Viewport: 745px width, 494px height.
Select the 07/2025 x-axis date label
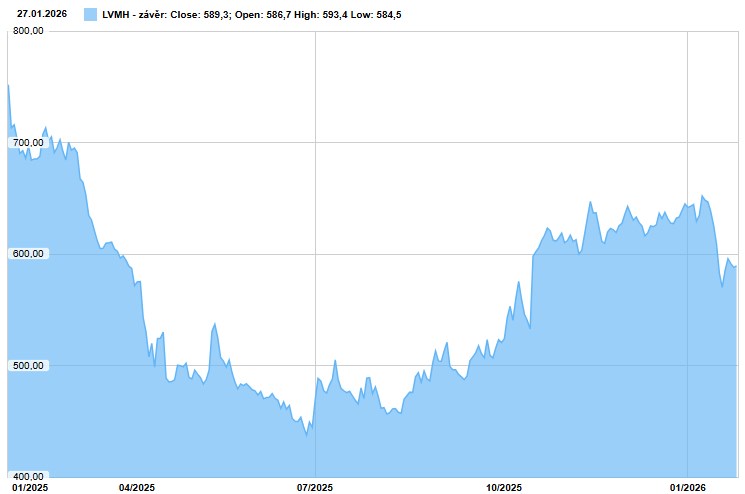315,487
